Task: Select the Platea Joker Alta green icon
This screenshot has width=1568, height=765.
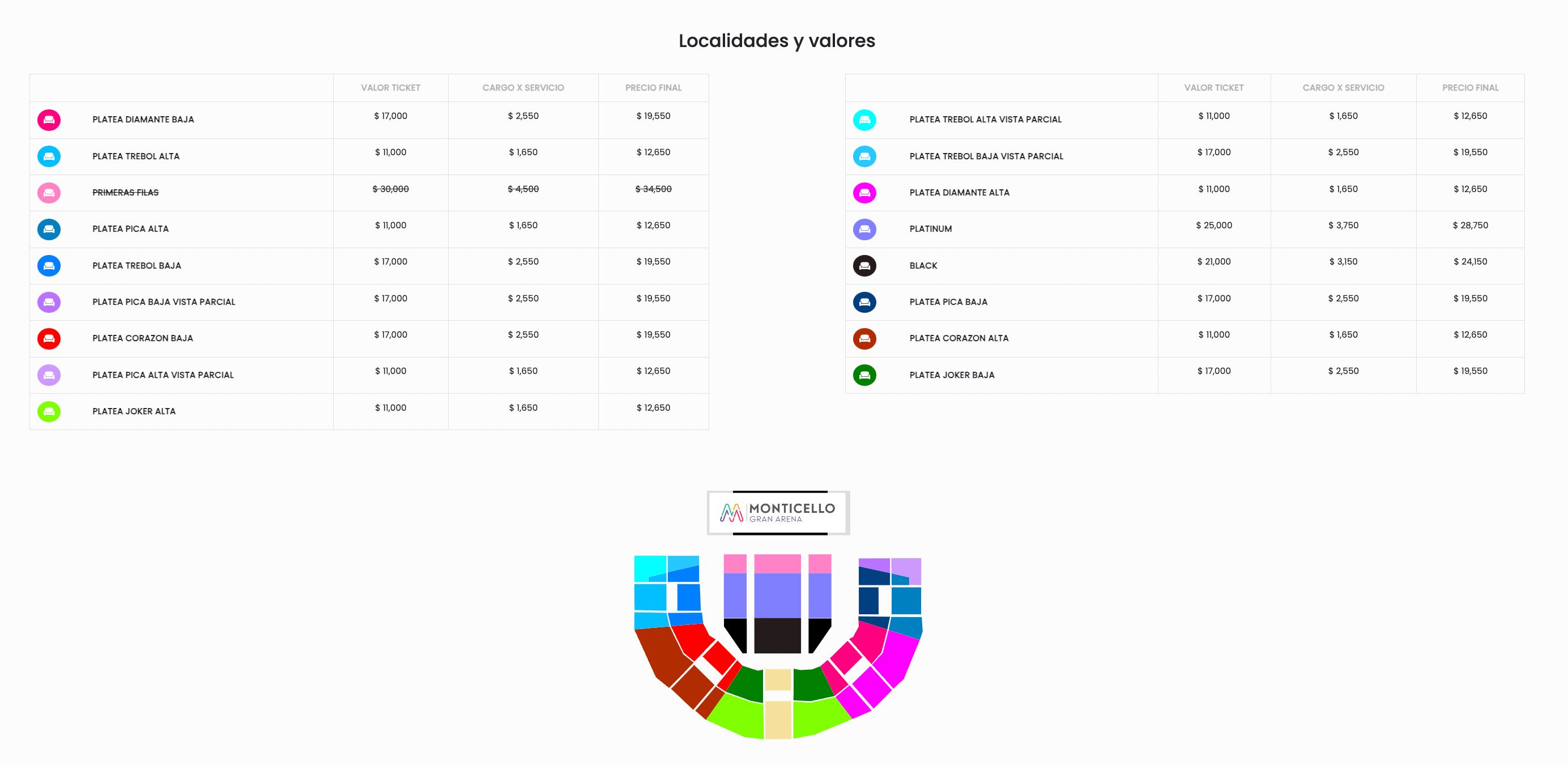Action: 49,412
